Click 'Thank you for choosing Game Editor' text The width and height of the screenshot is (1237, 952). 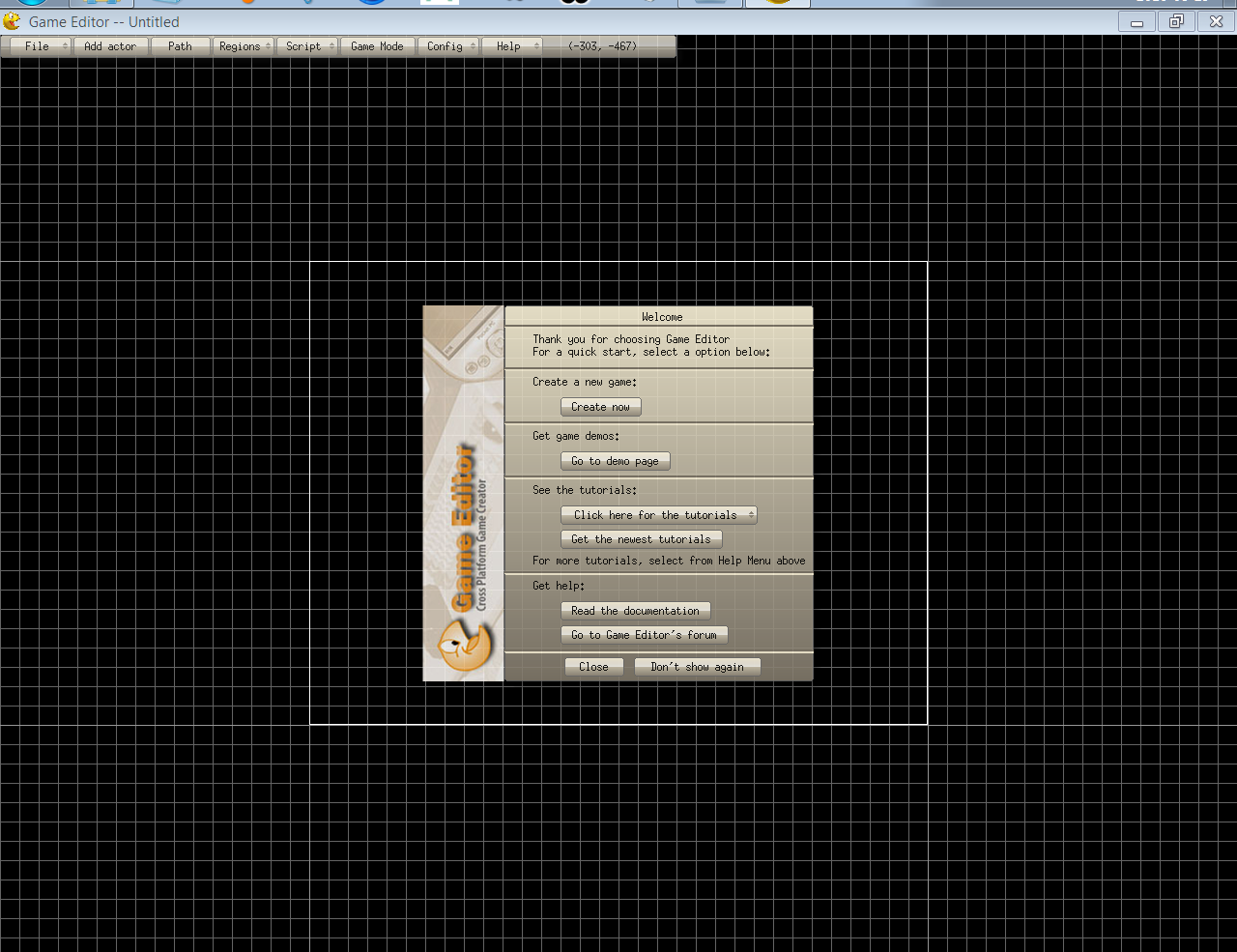(x=631, y=339)
